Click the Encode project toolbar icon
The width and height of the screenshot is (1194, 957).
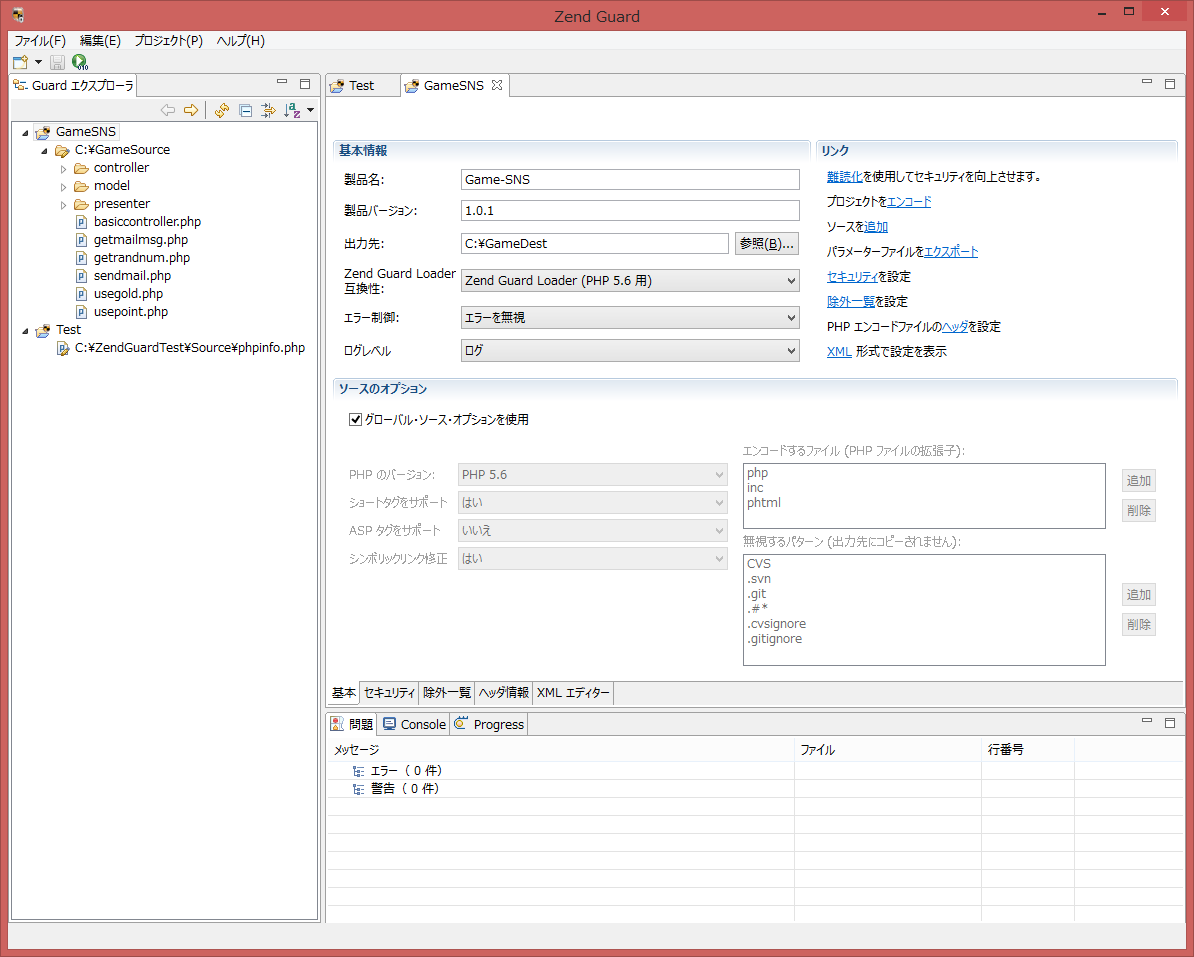80,62
